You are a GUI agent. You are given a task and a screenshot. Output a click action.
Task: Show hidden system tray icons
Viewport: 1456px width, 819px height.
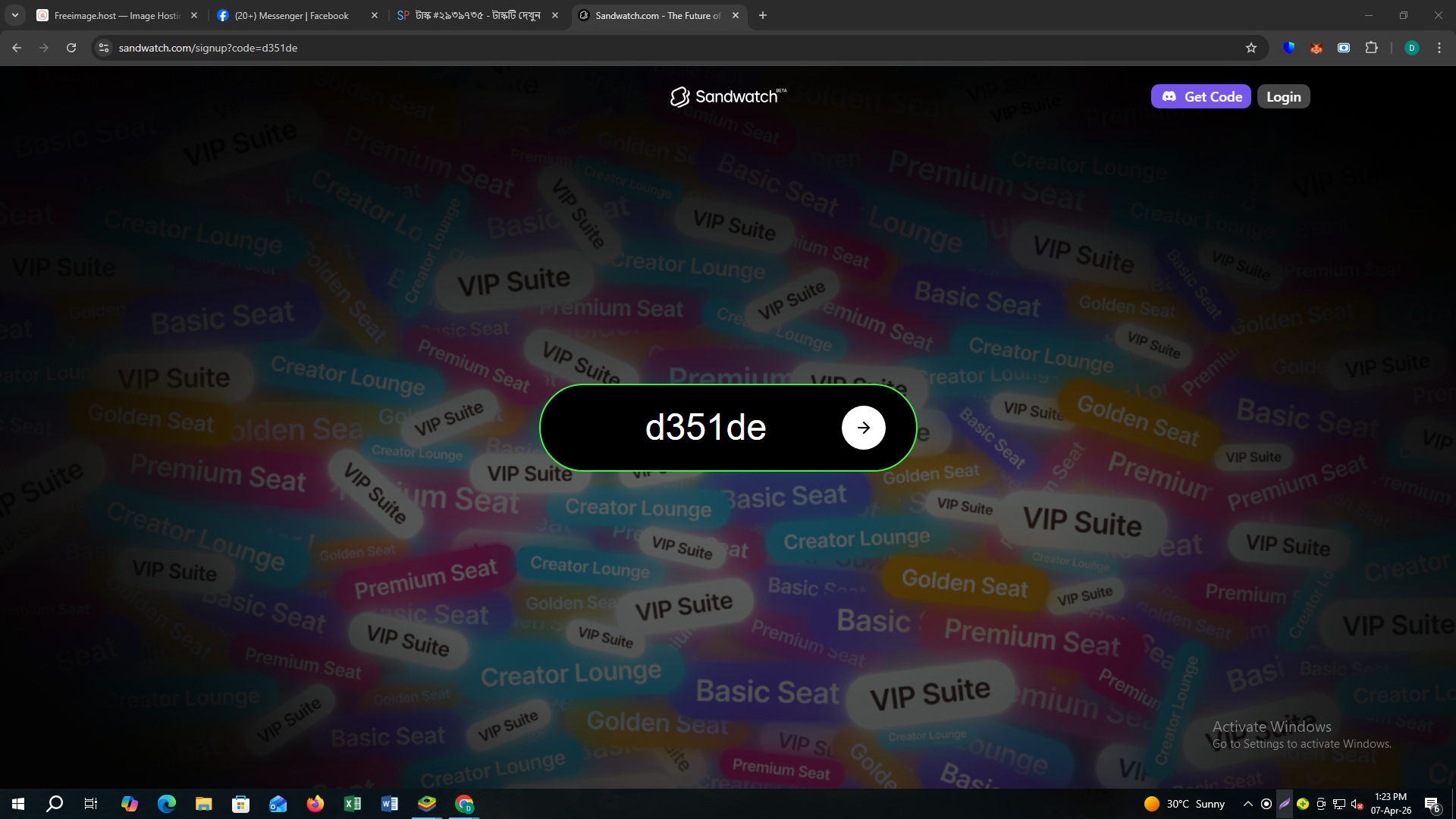(x=1247, y=804)
